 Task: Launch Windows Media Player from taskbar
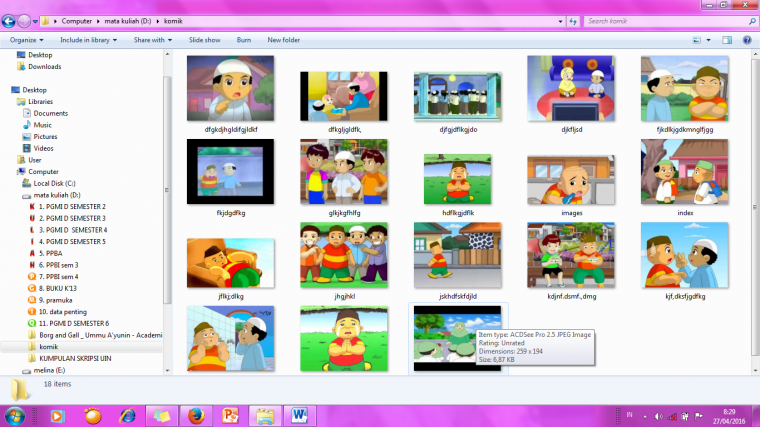(x=57, y=416)
